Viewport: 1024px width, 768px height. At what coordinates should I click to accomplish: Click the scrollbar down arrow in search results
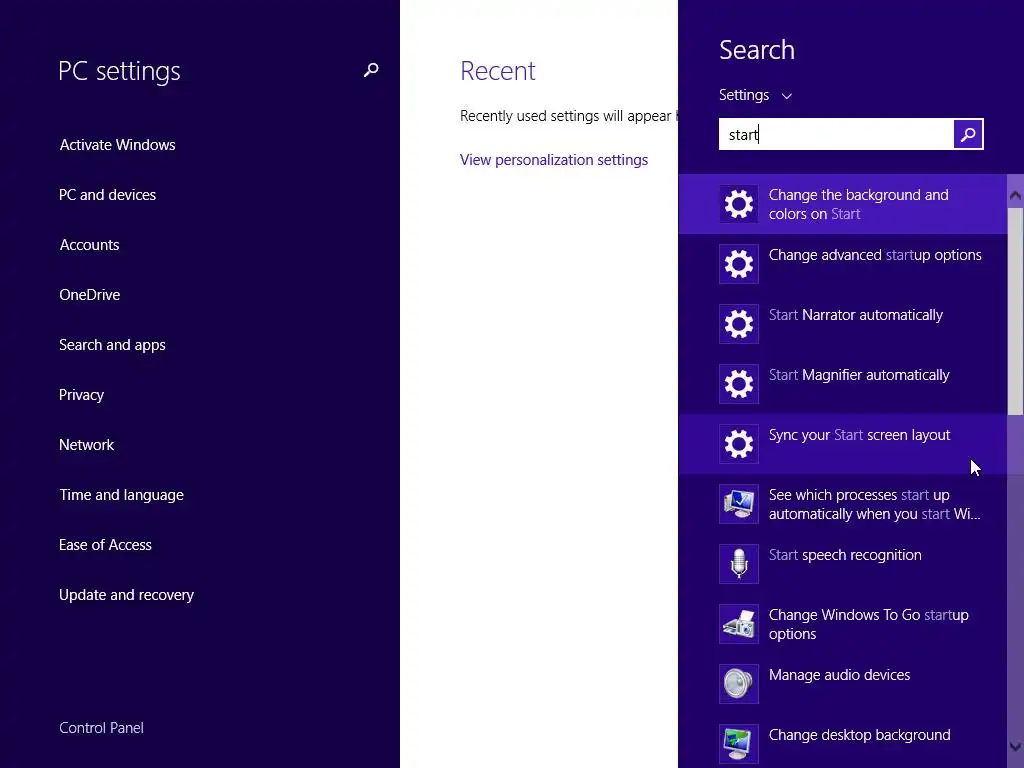[x=1015, y=746]
